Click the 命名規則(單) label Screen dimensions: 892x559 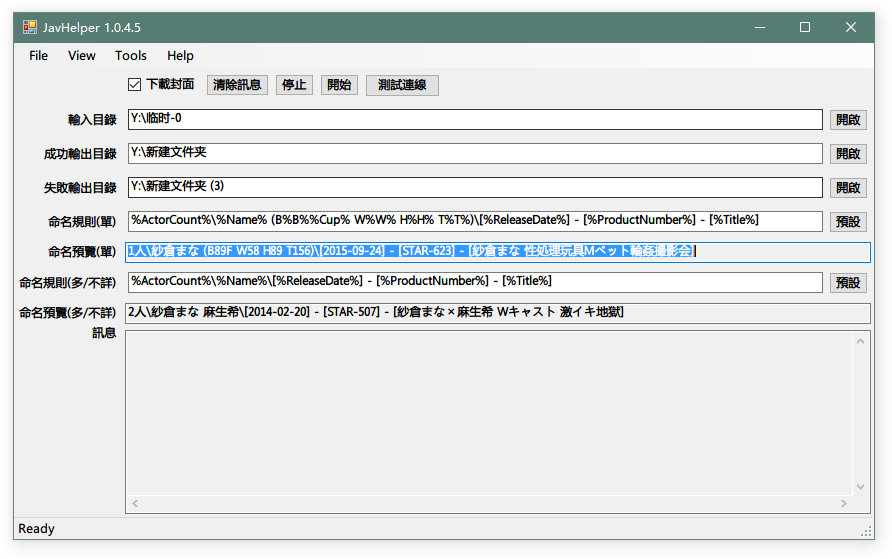click(x=82, y=222)
